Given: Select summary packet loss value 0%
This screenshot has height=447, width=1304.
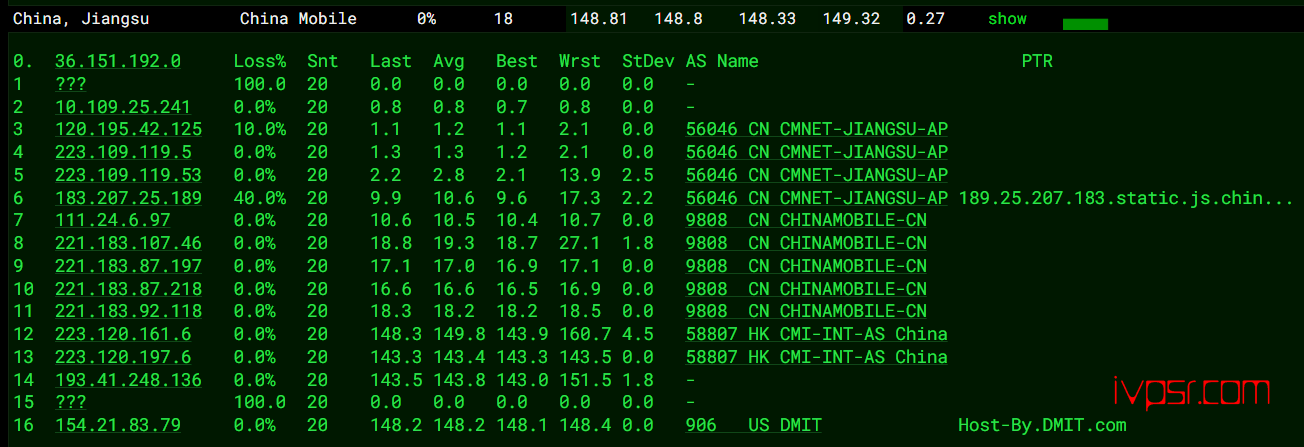Looking at the screenshot, I should (x=427, y=19).
